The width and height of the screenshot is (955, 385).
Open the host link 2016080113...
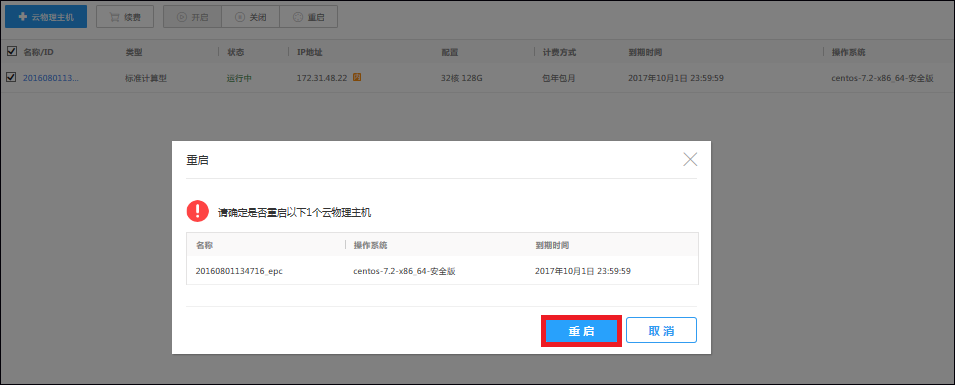[x=51, y=78]
